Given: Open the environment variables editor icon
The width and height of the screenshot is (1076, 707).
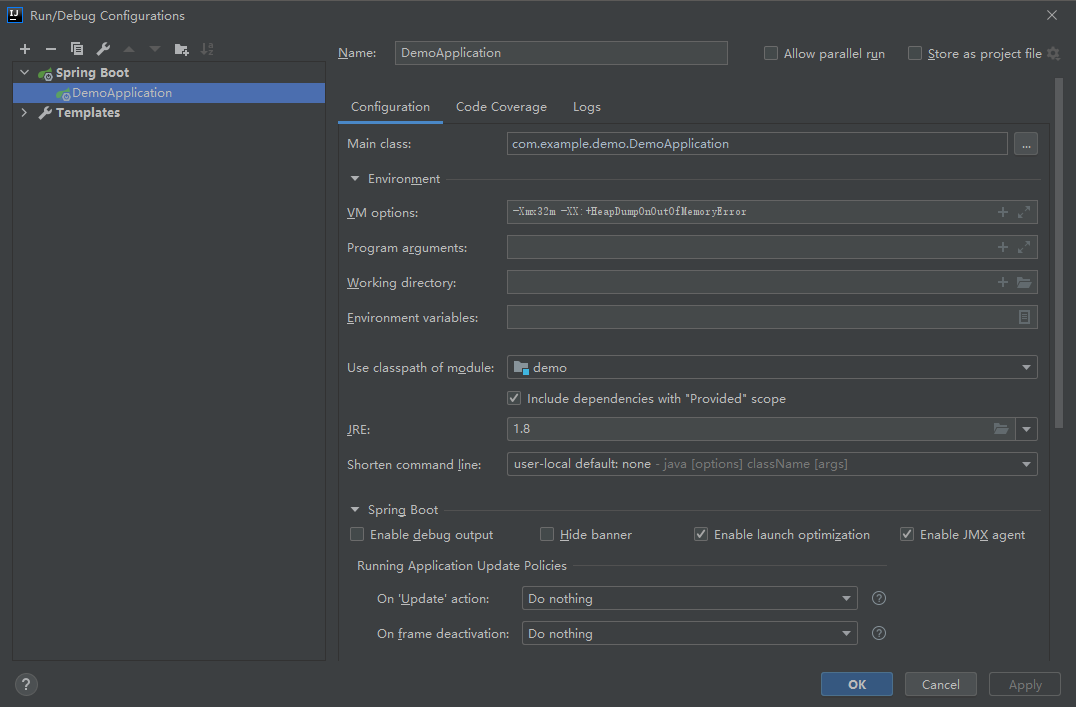Looking at the screenshot, I should pyautogui.click(x=1024, y=318).
